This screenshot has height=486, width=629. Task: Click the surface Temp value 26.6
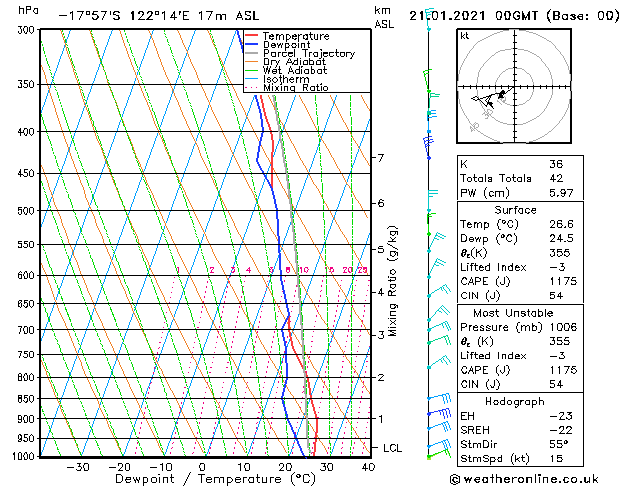tap(561, 224)
